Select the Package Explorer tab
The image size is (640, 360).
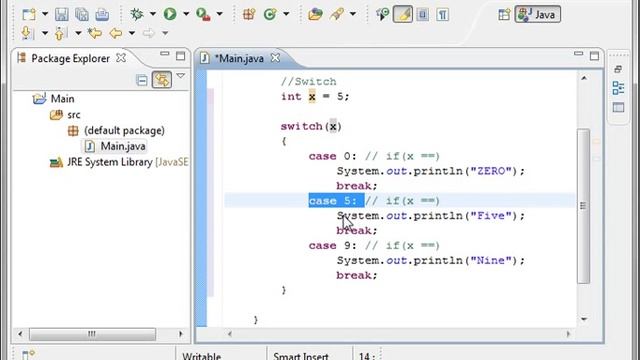pyautogui.click(x=70, y=58)
